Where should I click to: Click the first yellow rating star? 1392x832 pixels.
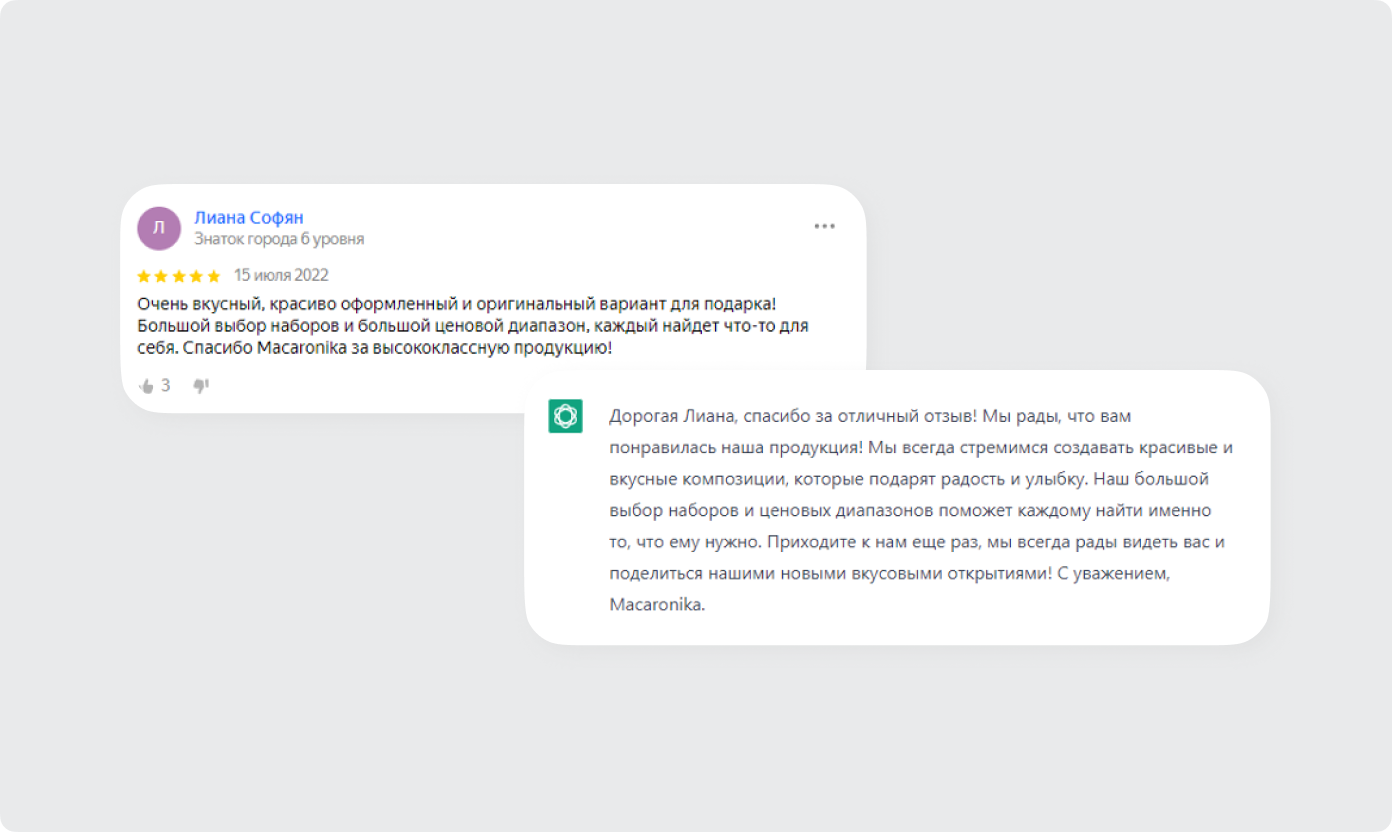click(x=144, y=276)
